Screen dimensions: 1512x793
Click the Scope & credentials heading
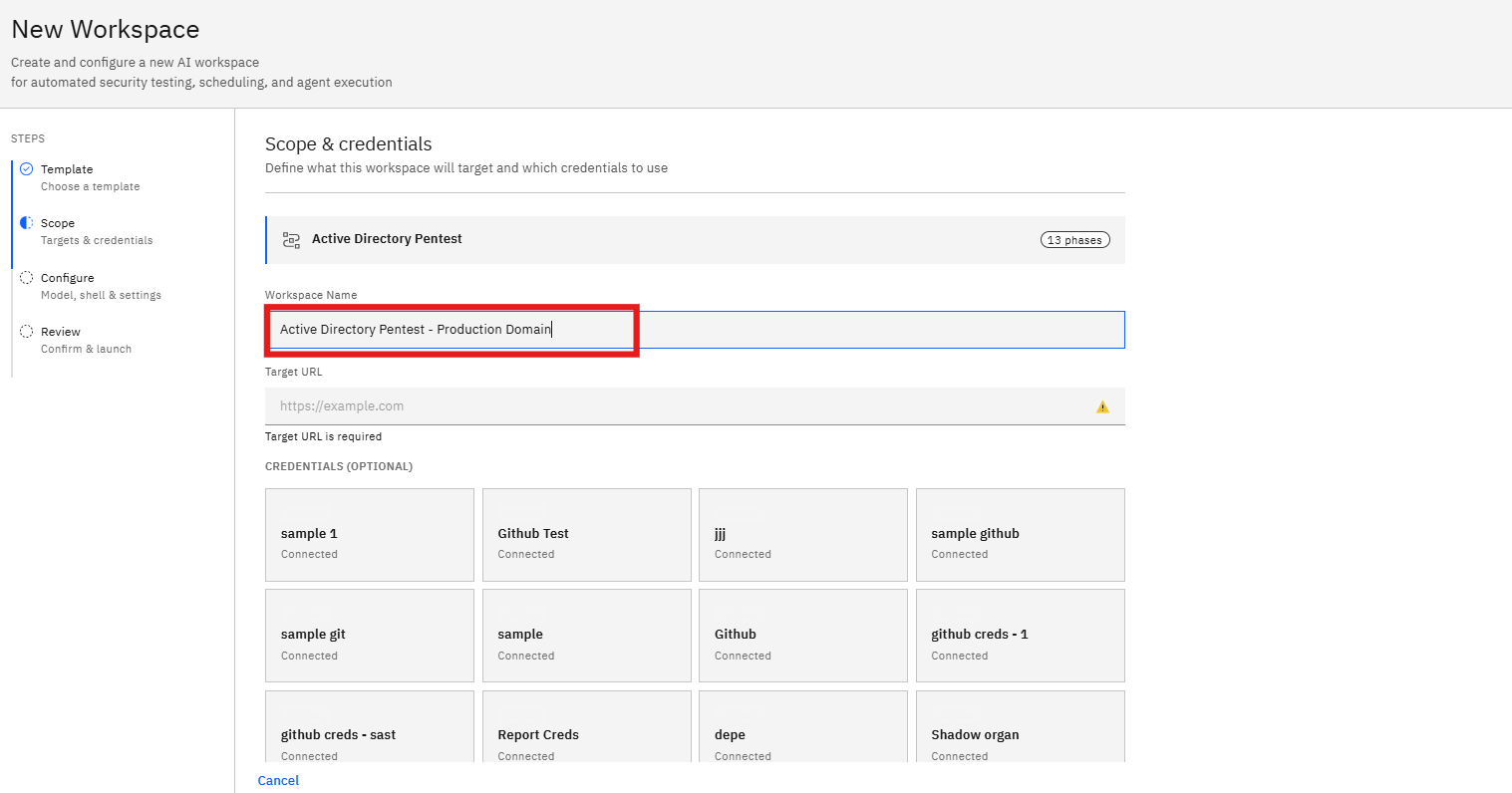349,144
